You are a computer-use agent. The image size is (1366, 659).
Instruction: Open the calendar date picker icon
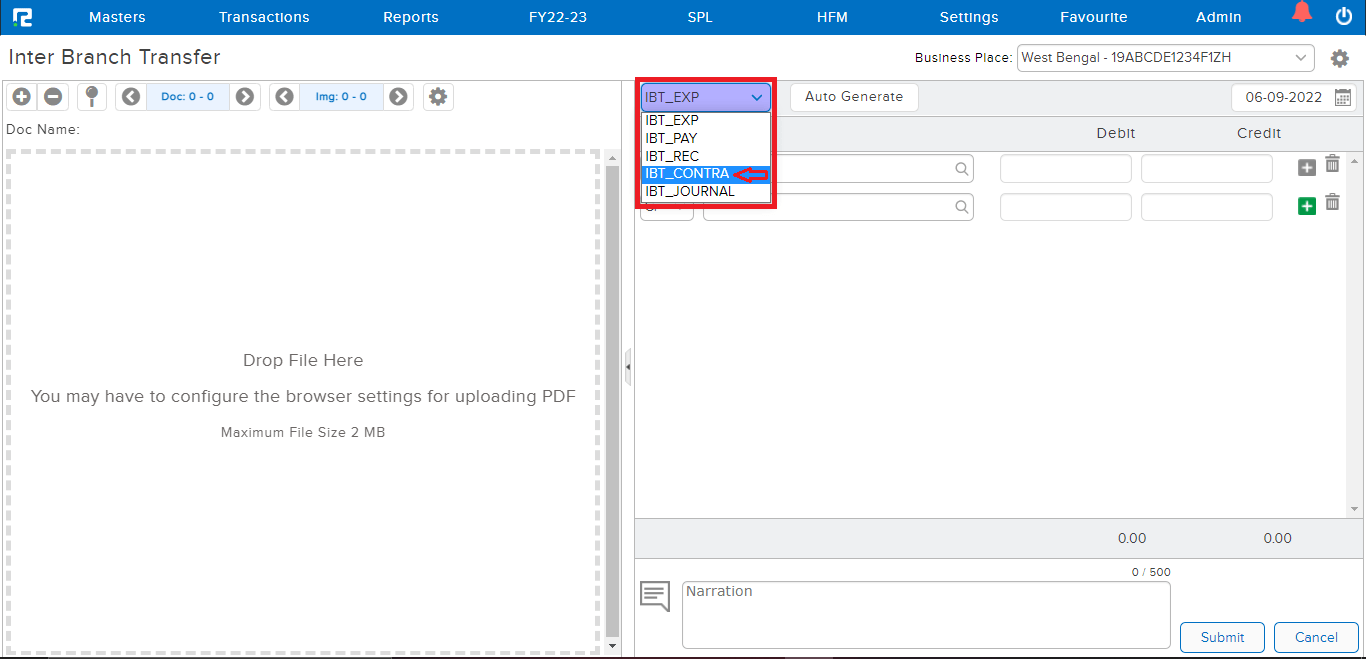(1343, 97)
